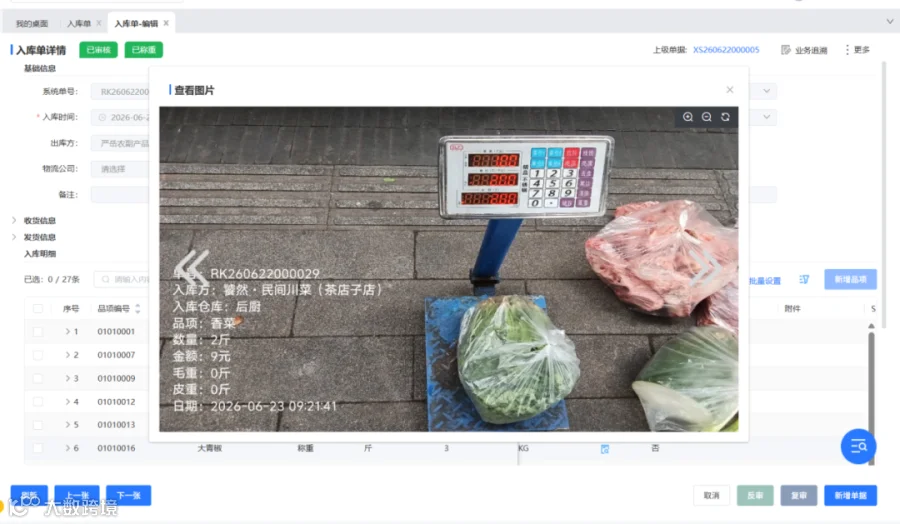
Task: Check the checkbox for row 3
Action: coord(38,378)
